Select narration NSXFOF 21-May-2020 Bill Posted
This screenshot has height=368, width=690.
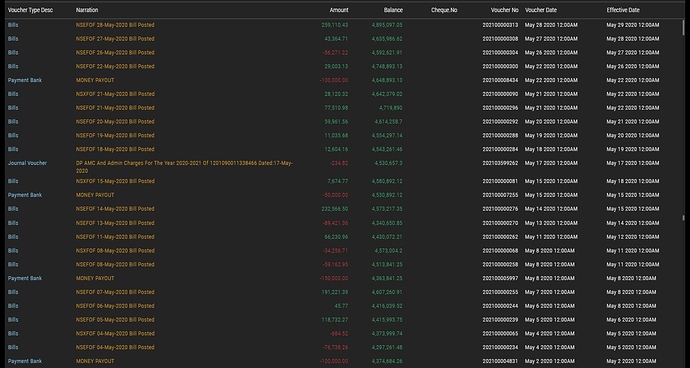[115, 94]
